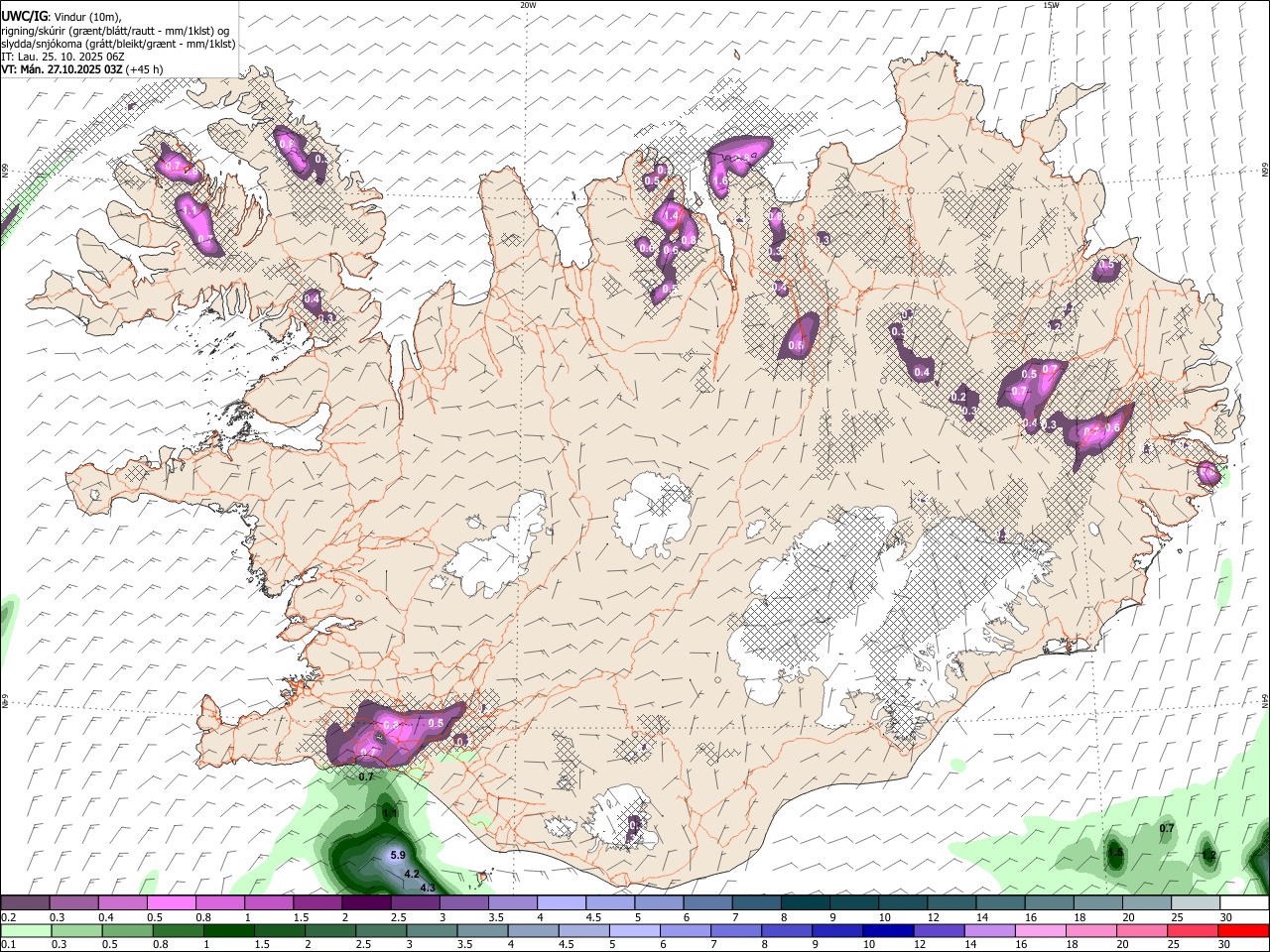Click the '(+45 h)' forecast offset text
Screen dimensions: 1270x952
click(x=145, y=69)
